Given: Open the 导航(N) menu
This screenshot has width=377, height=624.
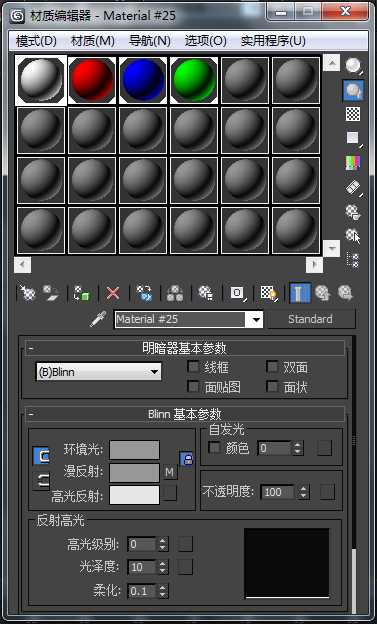Looking at the screenshot, I should pyautogui.click(x=150, y=41).
